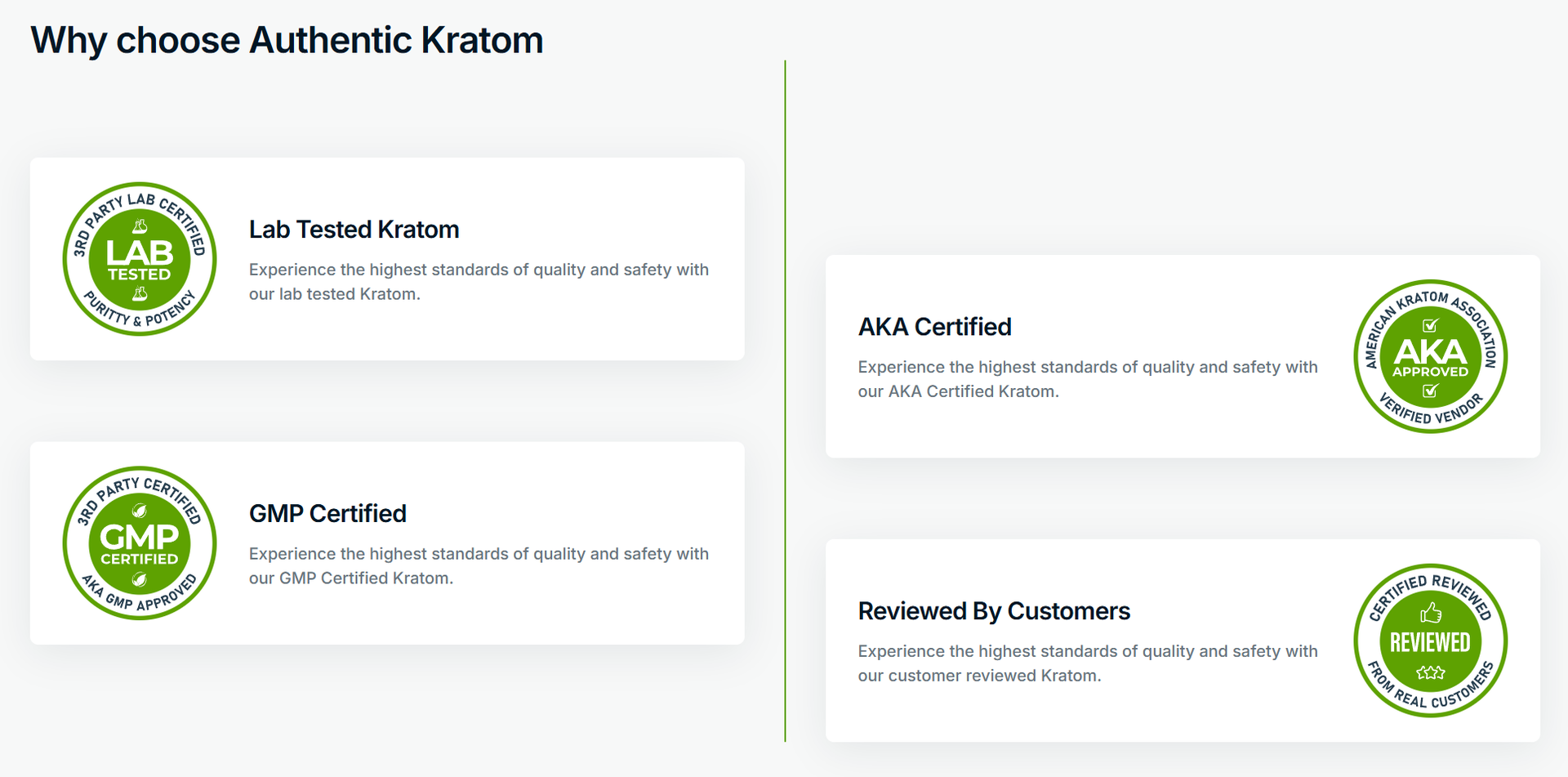This screenshot has width=1568, height=777.
Task: Click upper flask icon in LAB badge
Action: pos(140,226)
